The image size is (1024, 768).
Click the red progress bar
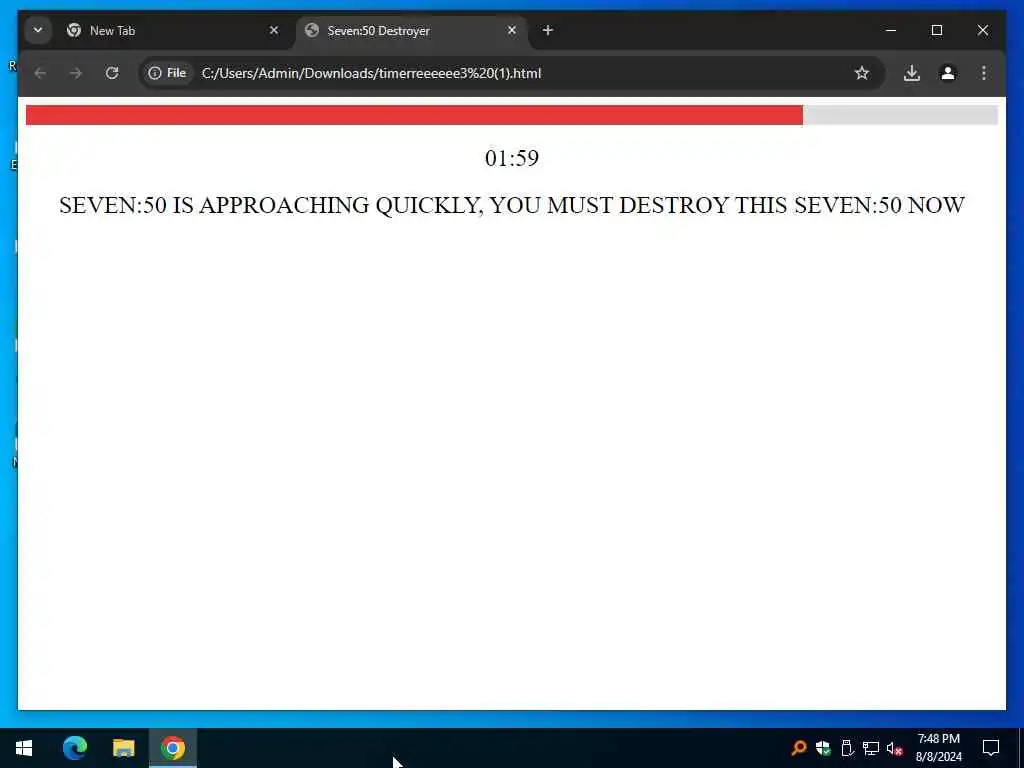[x=414, y=115]
